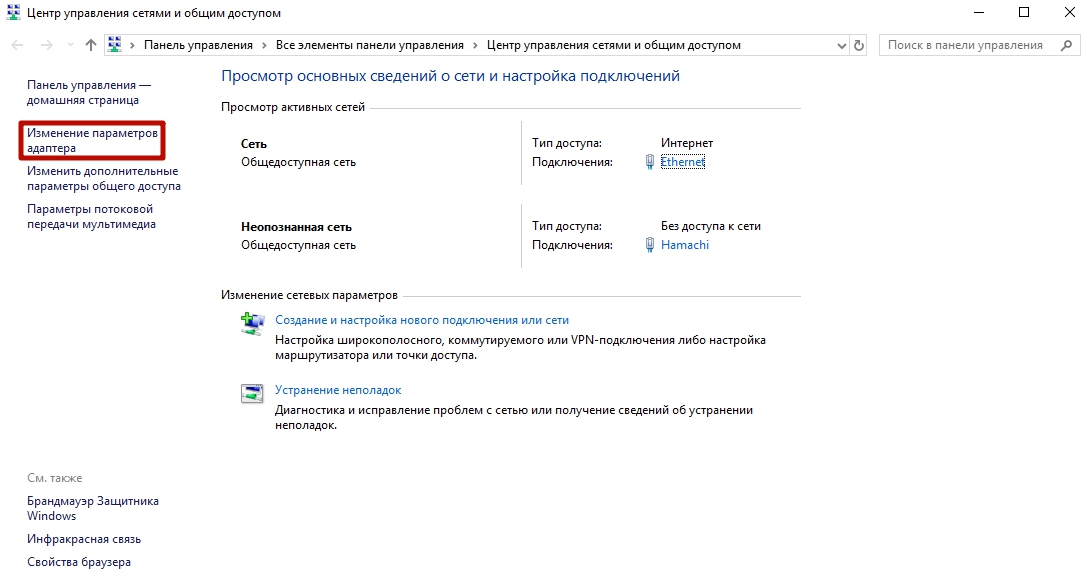
Task: Click the new connection setup icon
Action: click(251, 323)
